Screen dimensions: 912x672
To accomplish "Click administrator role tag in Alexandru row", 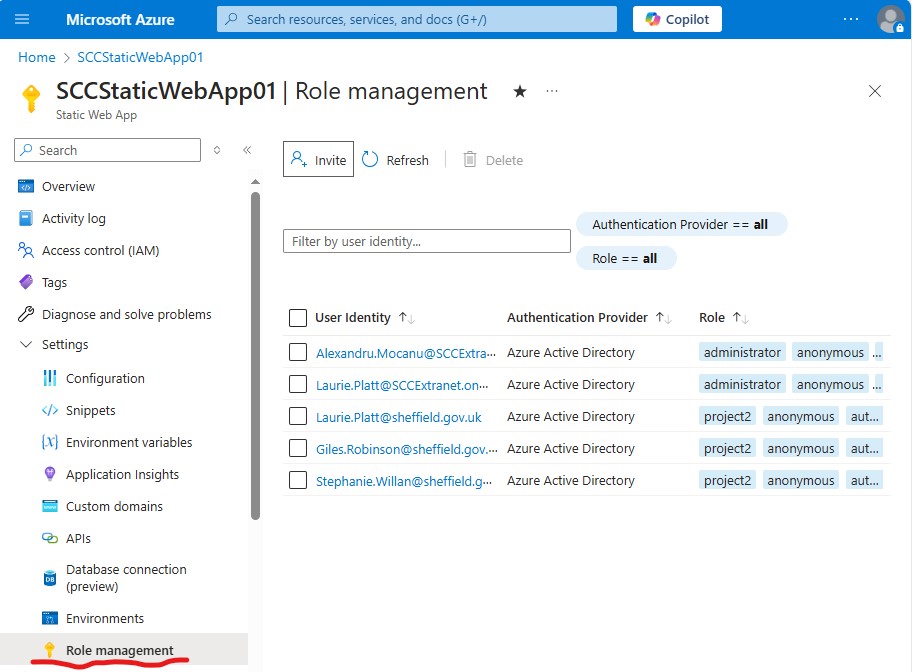I will [742, 352].
